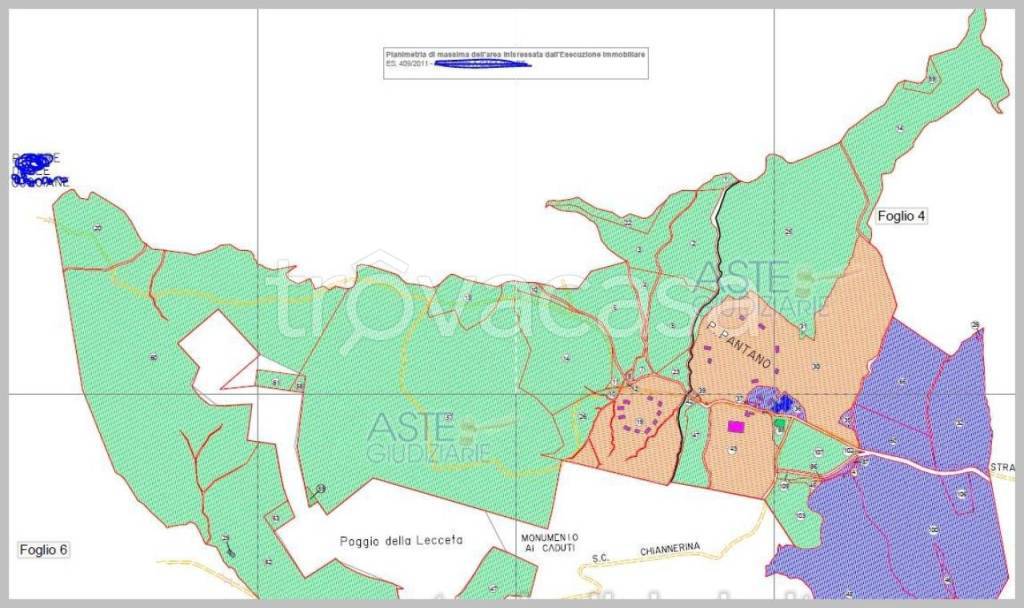Click the Monumento ai Caduti label
The width and height of the screenshot is (1024, 608).
547,542
